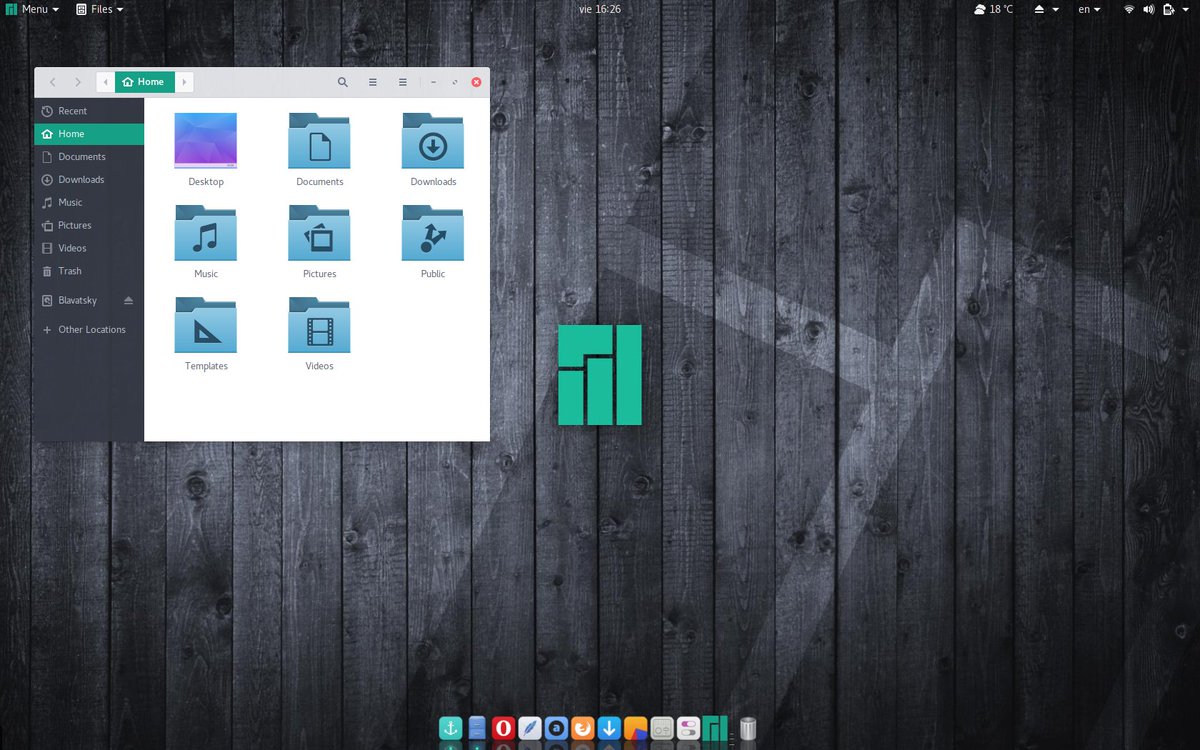This screenshot has height=750, width=1200.
Task: Select Home in the Files sidebar
Action: pos(89,134)
